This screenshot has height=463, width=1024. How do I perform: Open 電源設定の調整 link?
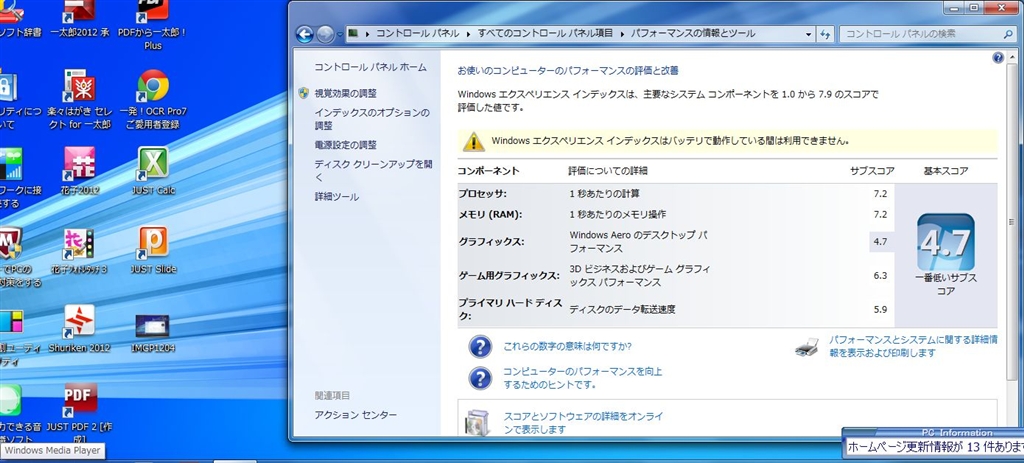tap(345, 145)
